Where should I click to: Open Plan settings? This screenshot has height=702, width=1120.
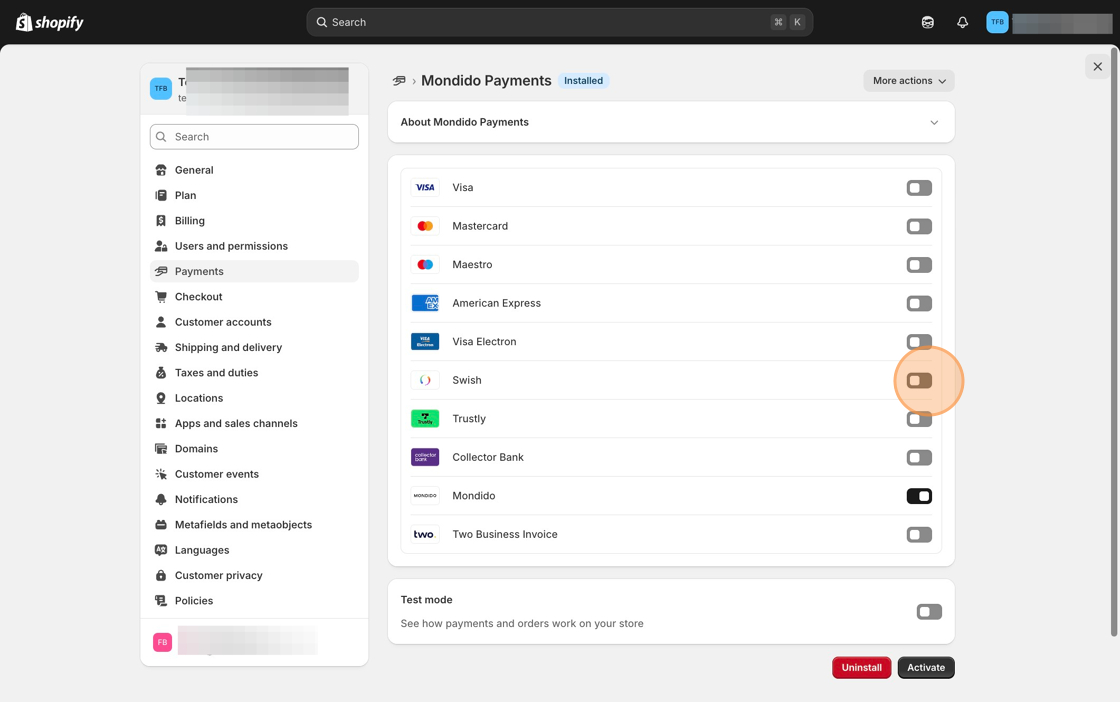(x=254, y=195)
